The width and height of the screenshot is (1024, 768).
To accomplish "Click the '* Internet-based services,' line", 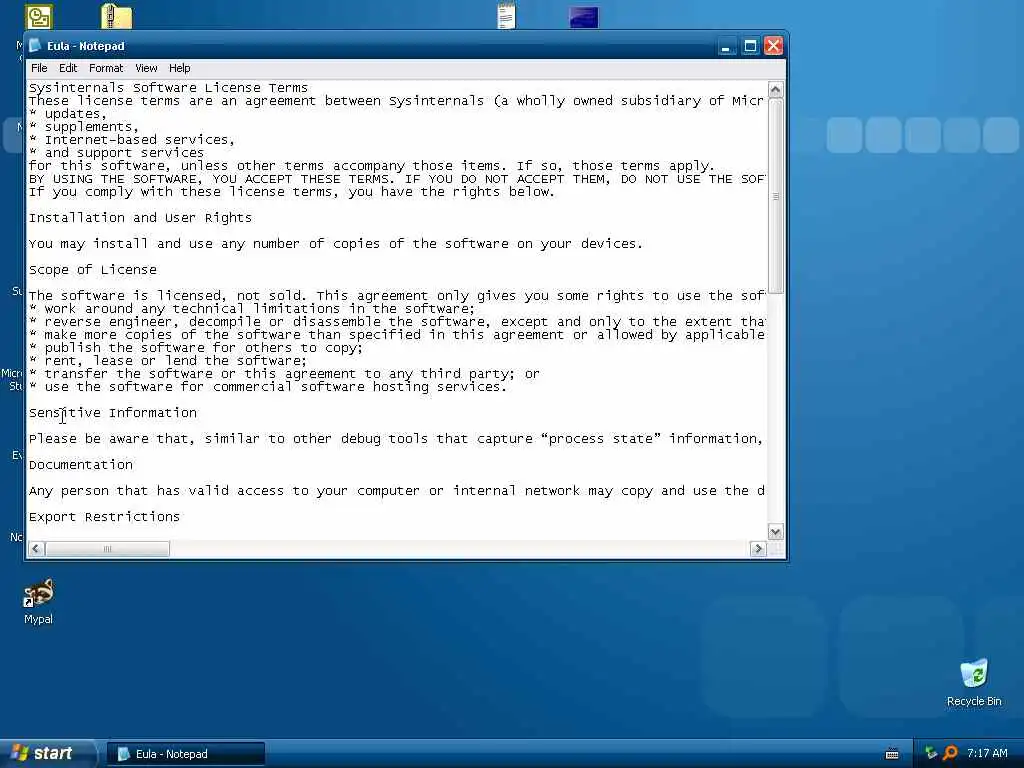I will (x=132, y=140).
